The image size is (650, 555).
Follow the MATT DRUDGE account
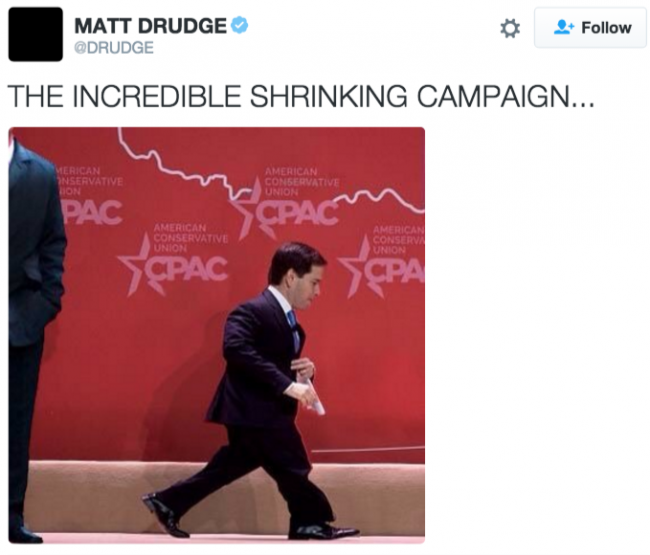coord(590,28)
